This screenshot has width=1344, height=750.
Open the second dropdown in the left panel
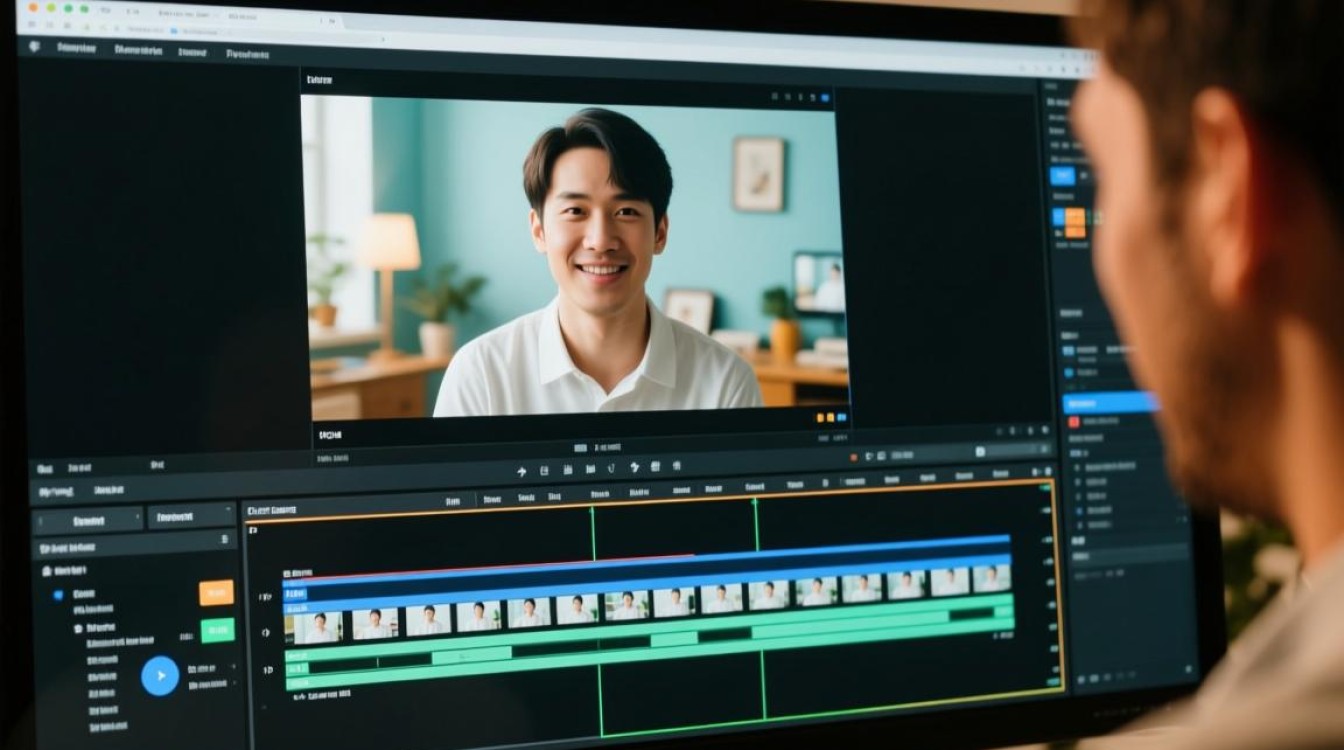191,517
